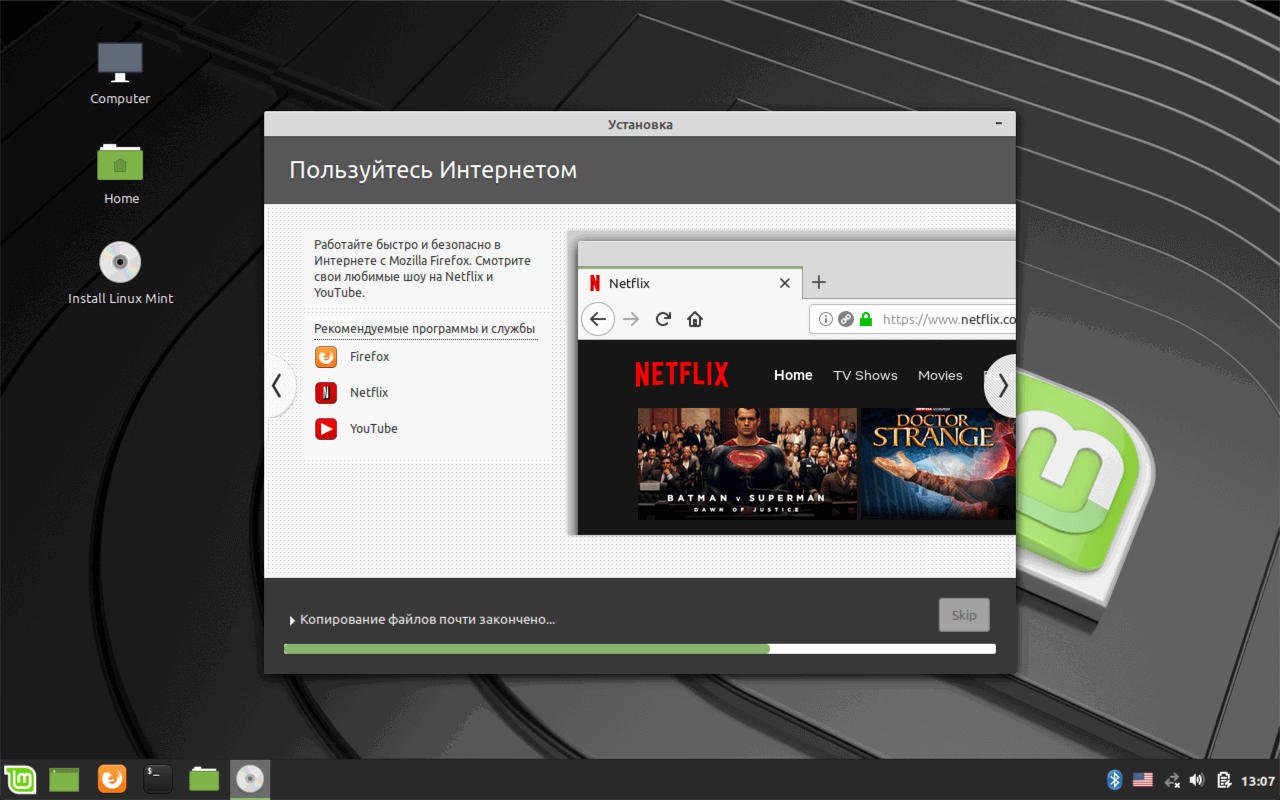Click the netflix.com URL field
This screenshot has height=800, width=1280.
coord(912,320)
